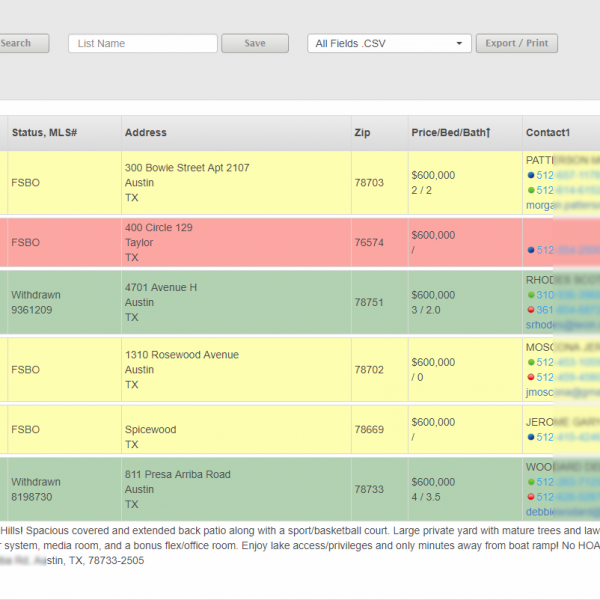Click the red dot in the Woodard contact
The width and height of the screenshot is (600, 600).
[x=530, y=497]
